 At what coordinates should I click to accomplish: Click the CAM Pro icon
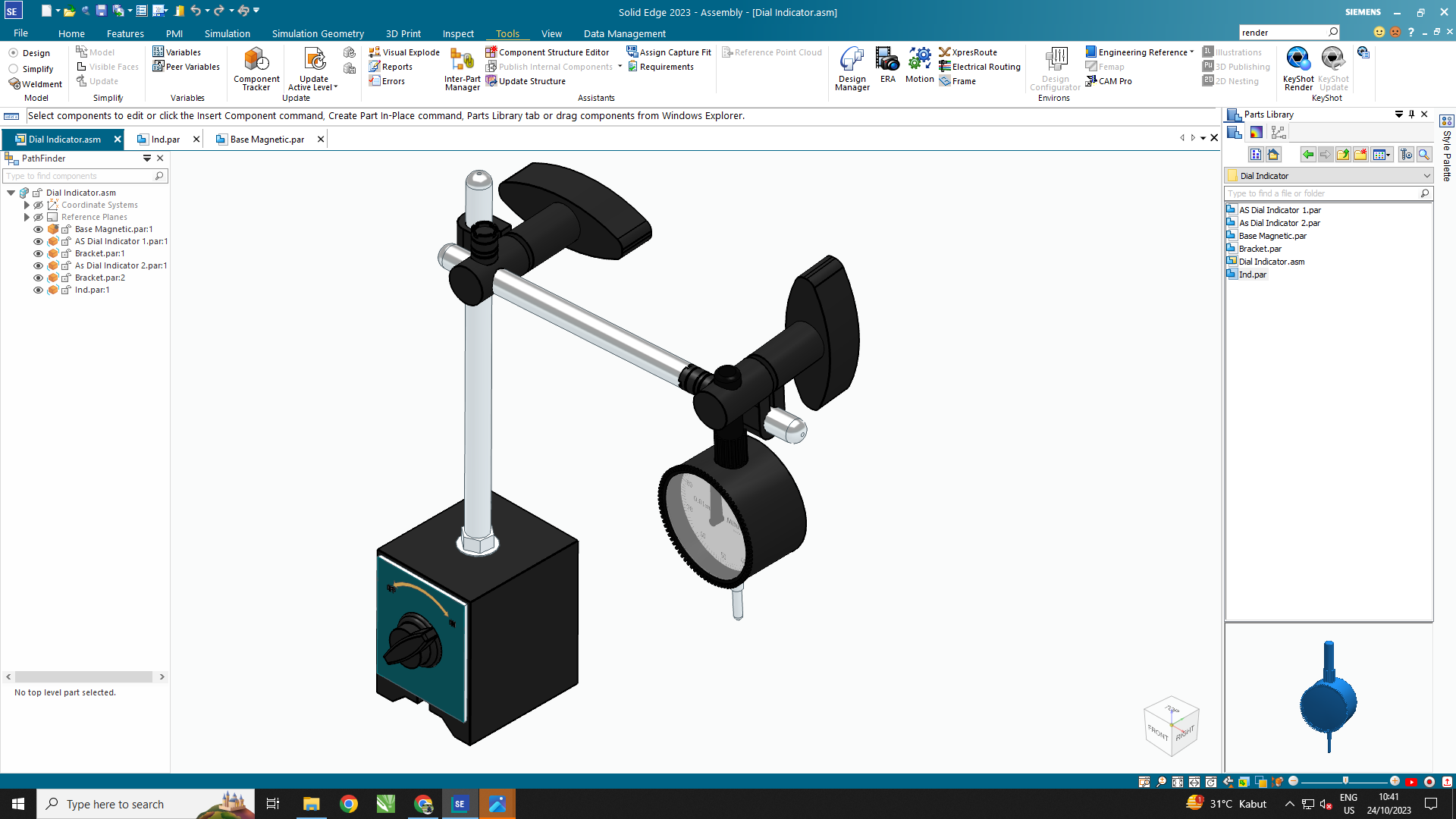[x=1093, y=81]
